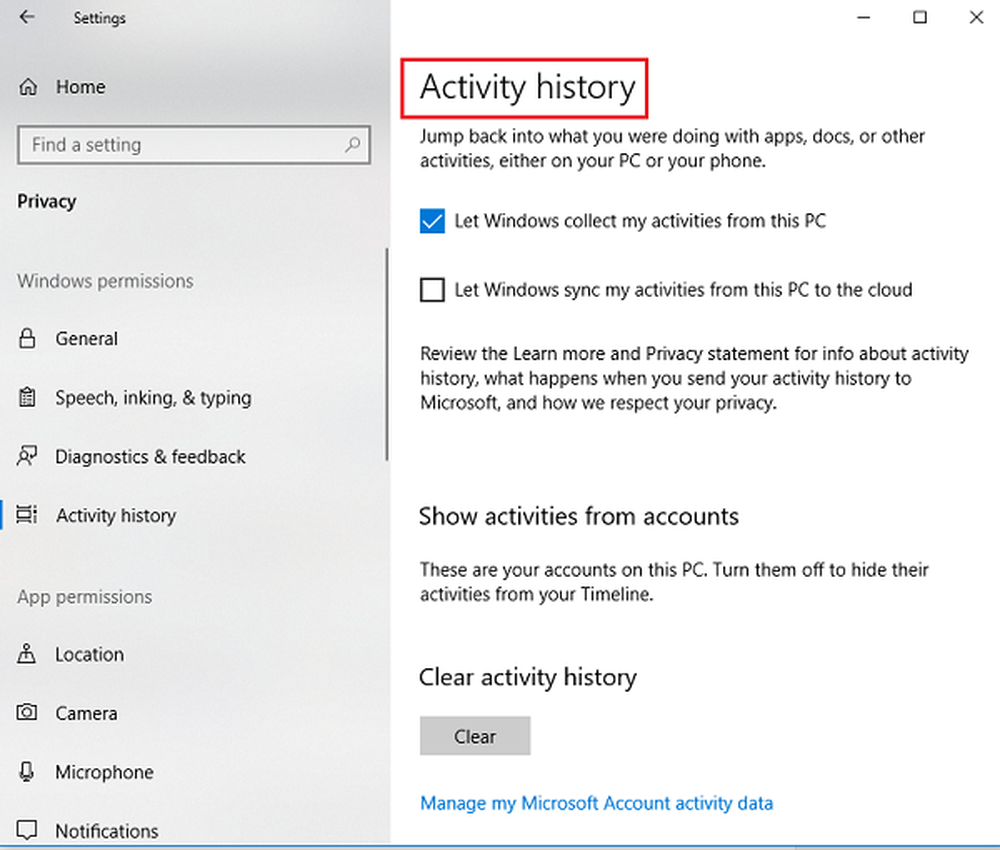Click the Camera icon in sidebar
1000x850 pixels.
click(27, 712)
